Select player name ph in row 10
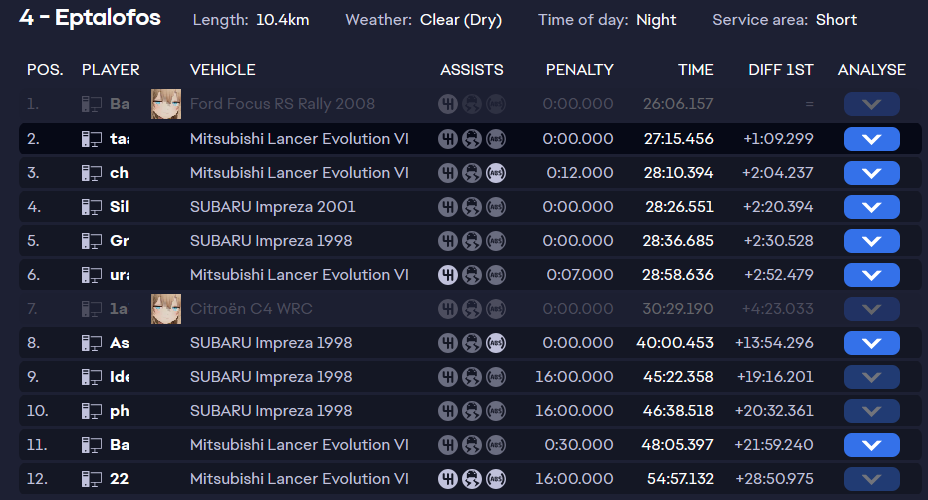Viewport: 928px width, 500px height. pos(120,411)
